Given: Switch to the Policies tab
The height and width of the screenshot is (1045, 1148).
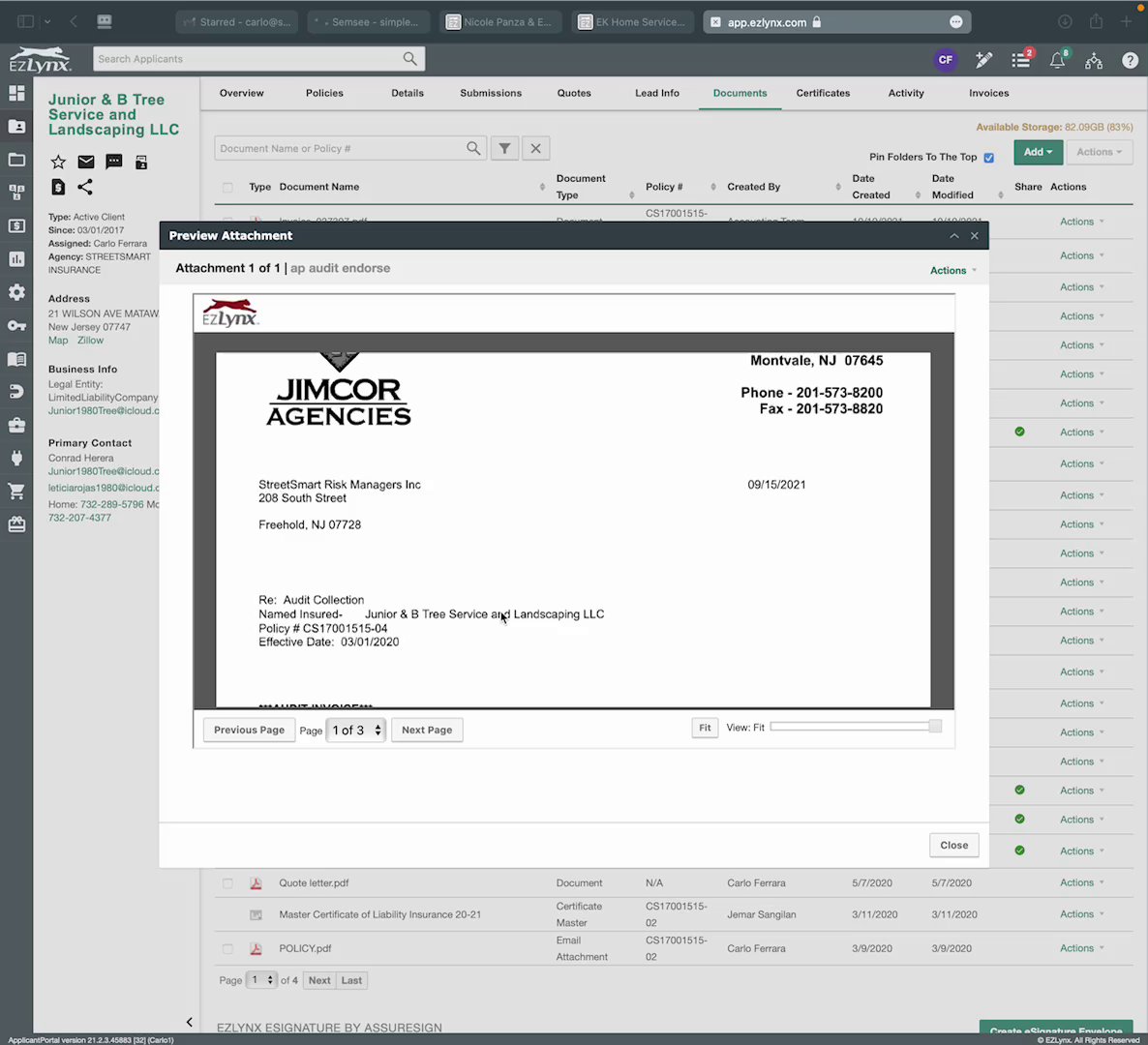Looking at the screenshot, I should (324, 93).
